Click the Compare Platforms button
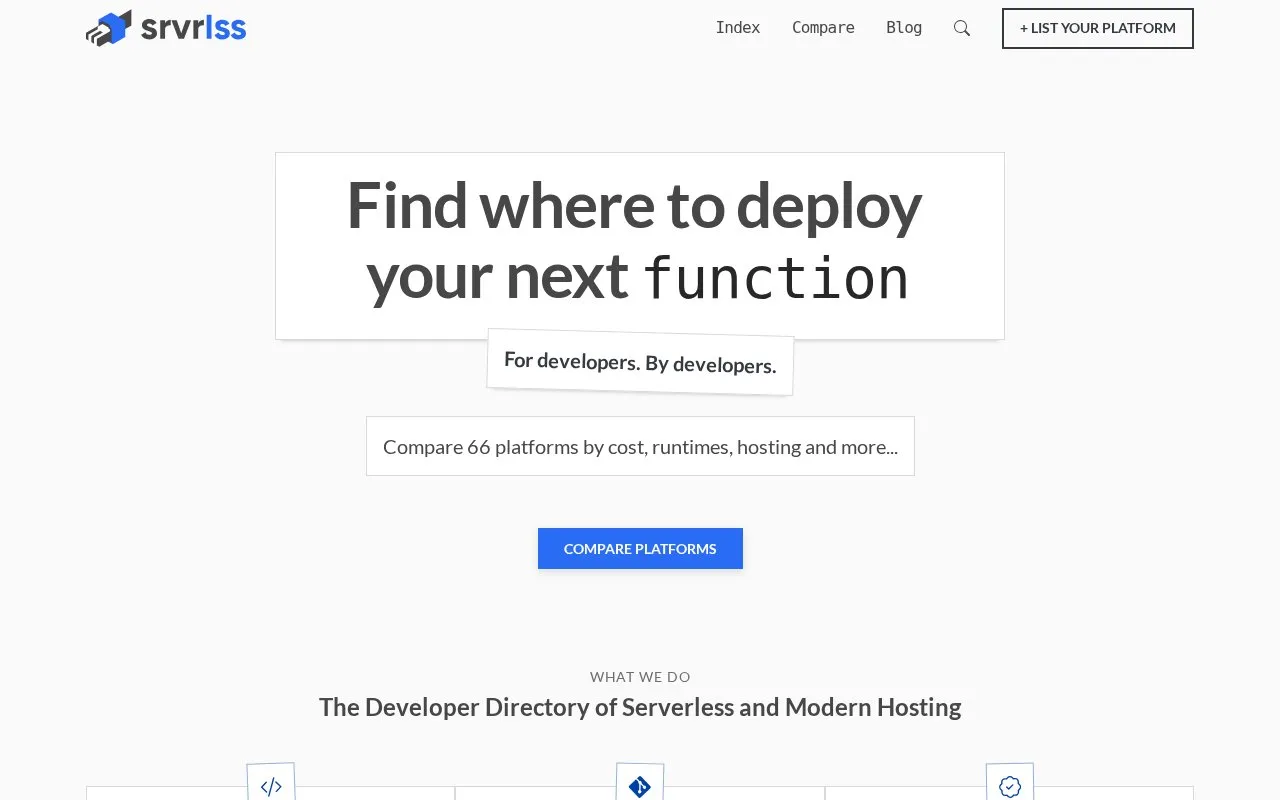Viewport: 1280px width, 800px height. pos(640,549)
